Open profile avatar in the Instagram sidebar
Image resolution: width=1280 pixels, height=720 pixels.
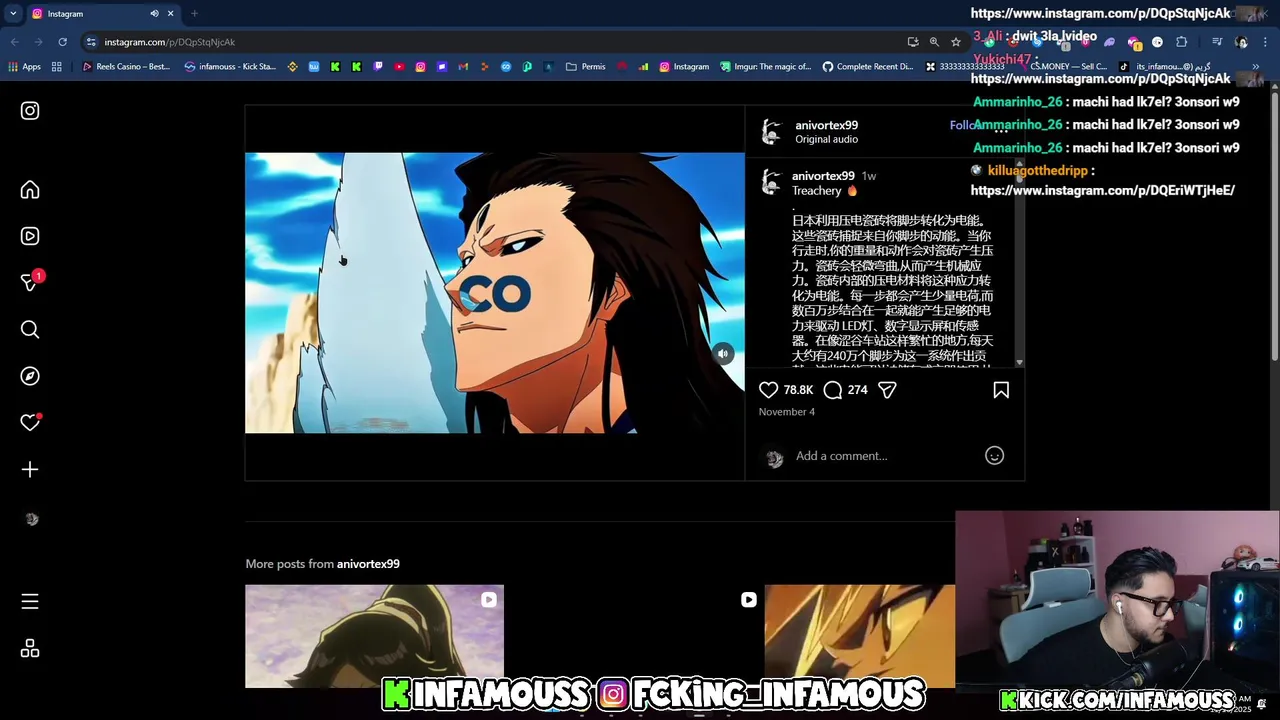point(31,519)
